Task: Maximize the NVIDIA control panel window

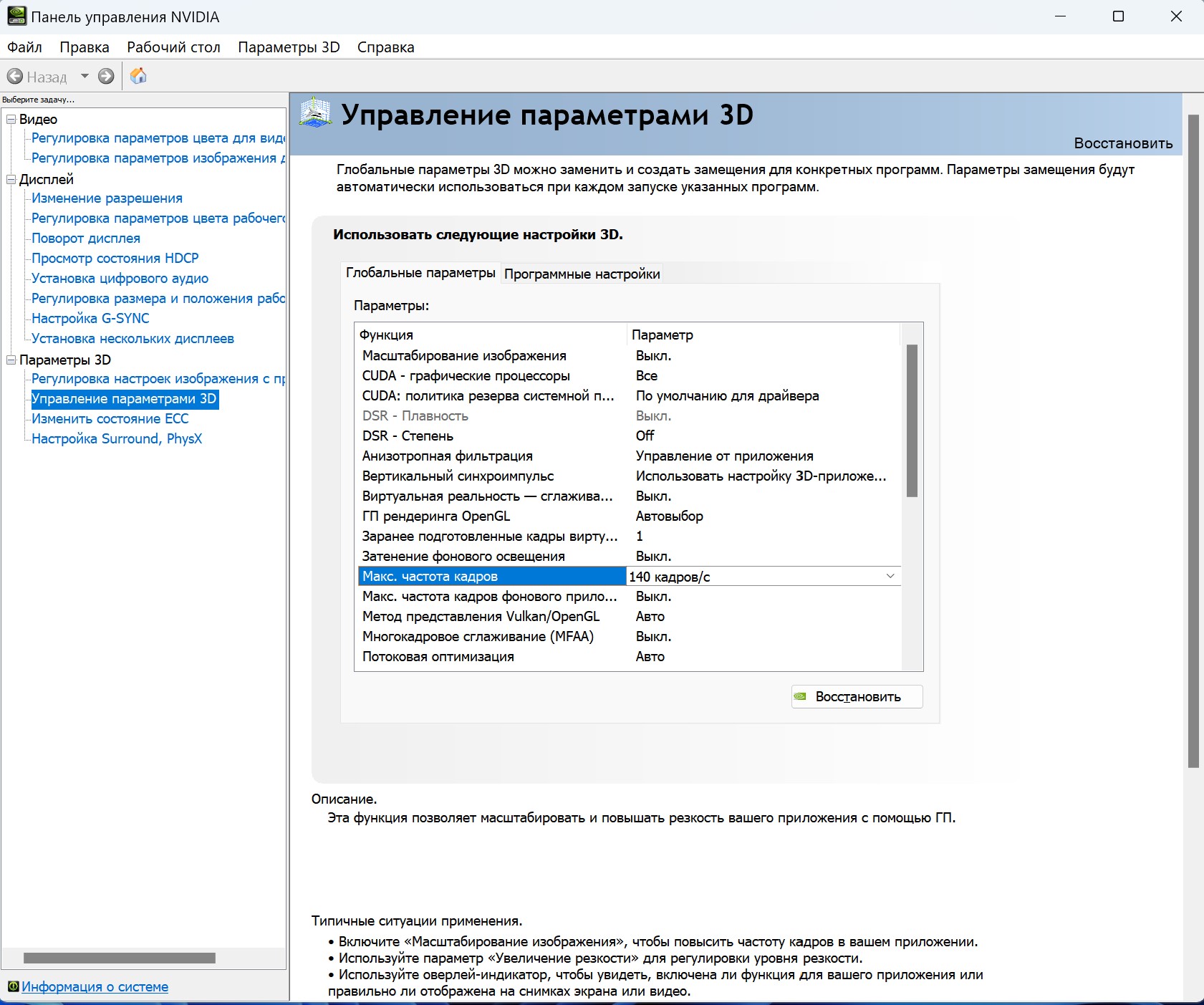Action: point(1118,16)
